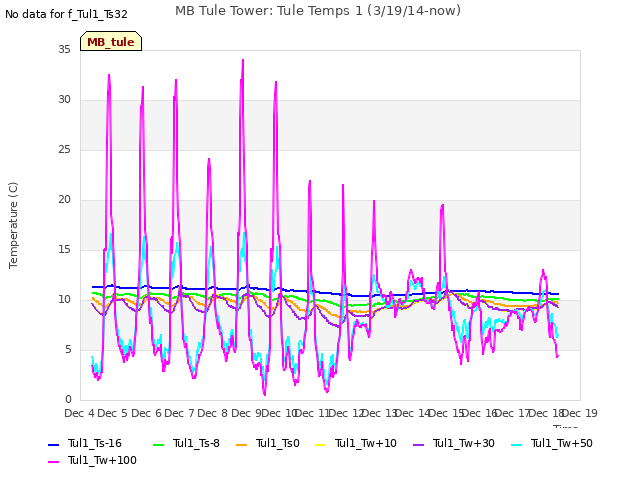Select the Tul1_Tw+100 legend label
Viewport: 640px width, 480px height.
pyautogui.click(x=102, y=461)
